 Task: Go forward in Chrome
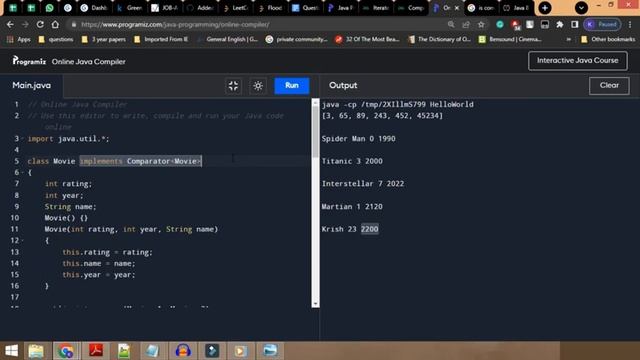coord(25,24)
